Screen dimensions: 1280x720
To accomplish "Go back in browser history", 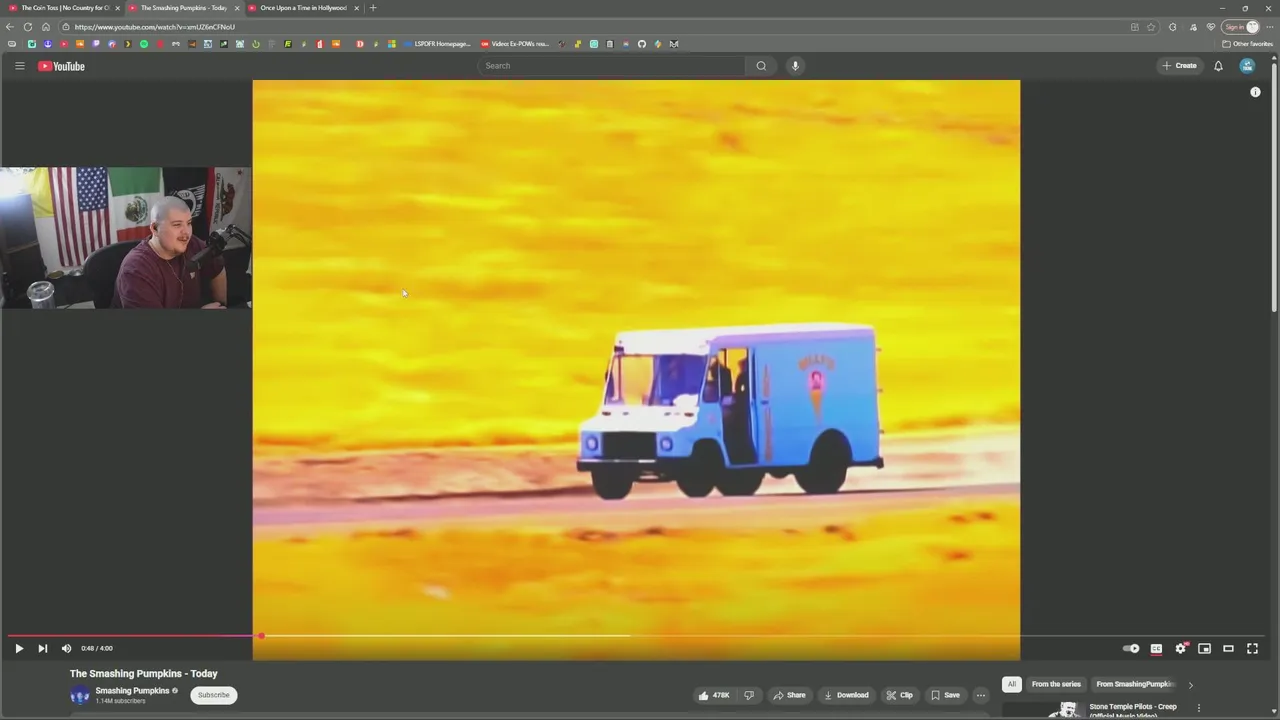I will tap(10, 27).
